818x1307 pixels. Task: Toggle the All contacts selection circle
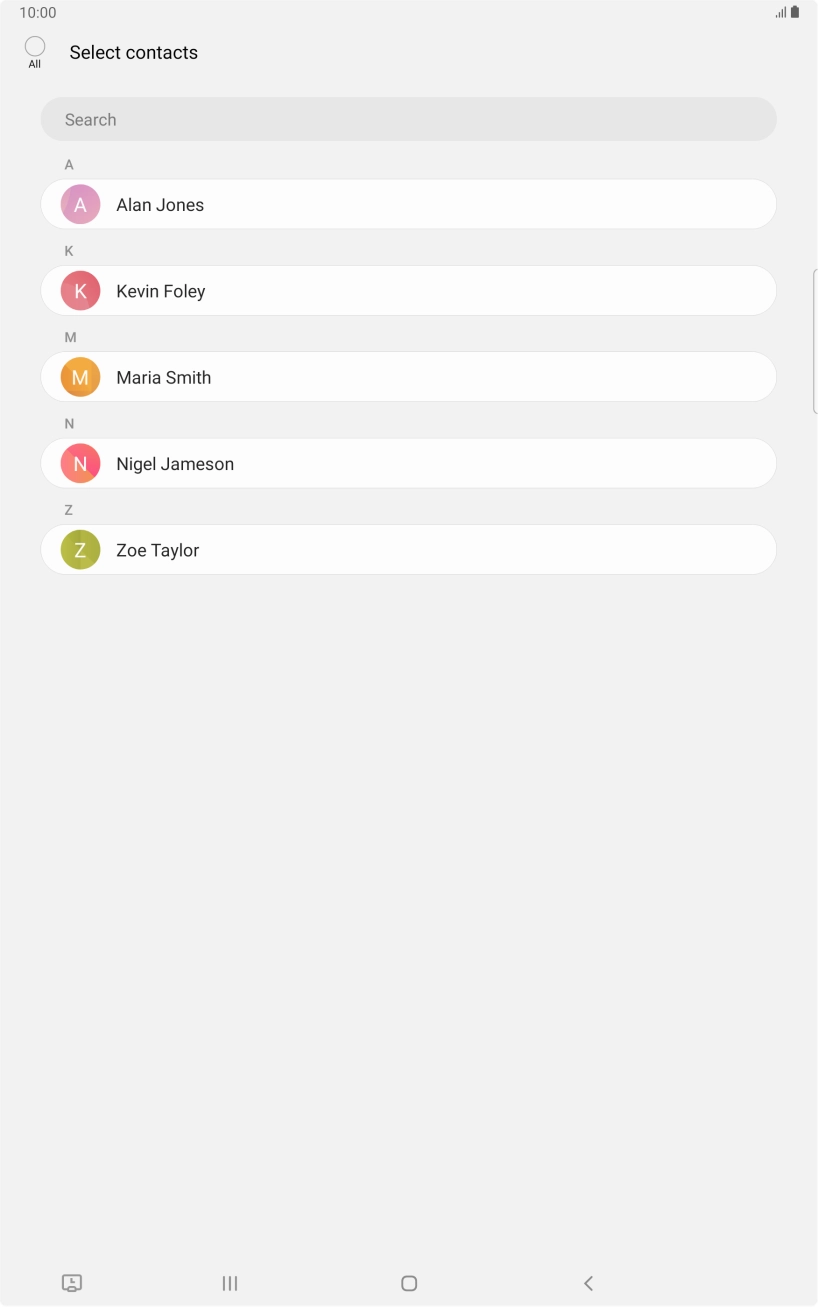pyautogui.click(x=35, y=47)
